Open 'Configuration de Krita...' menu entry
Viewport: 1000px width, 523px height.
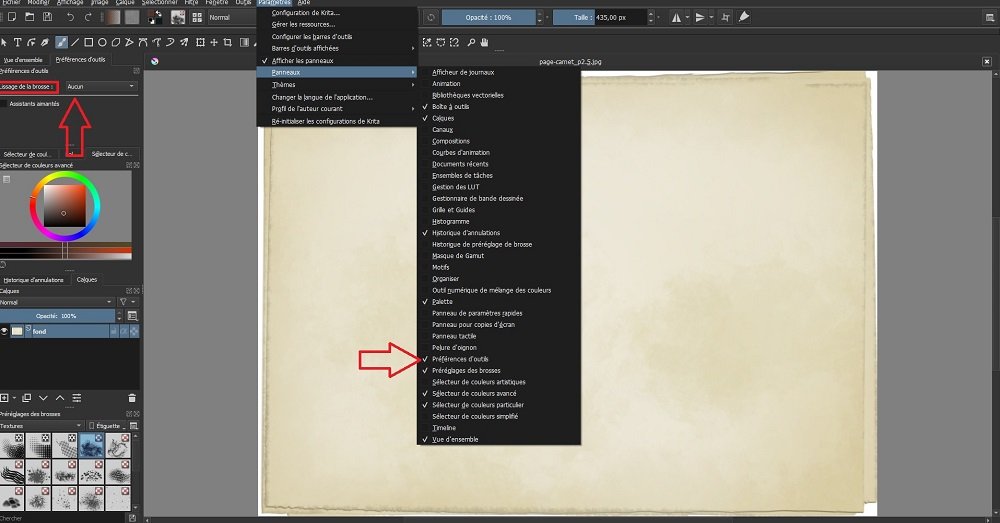point(305,13)
